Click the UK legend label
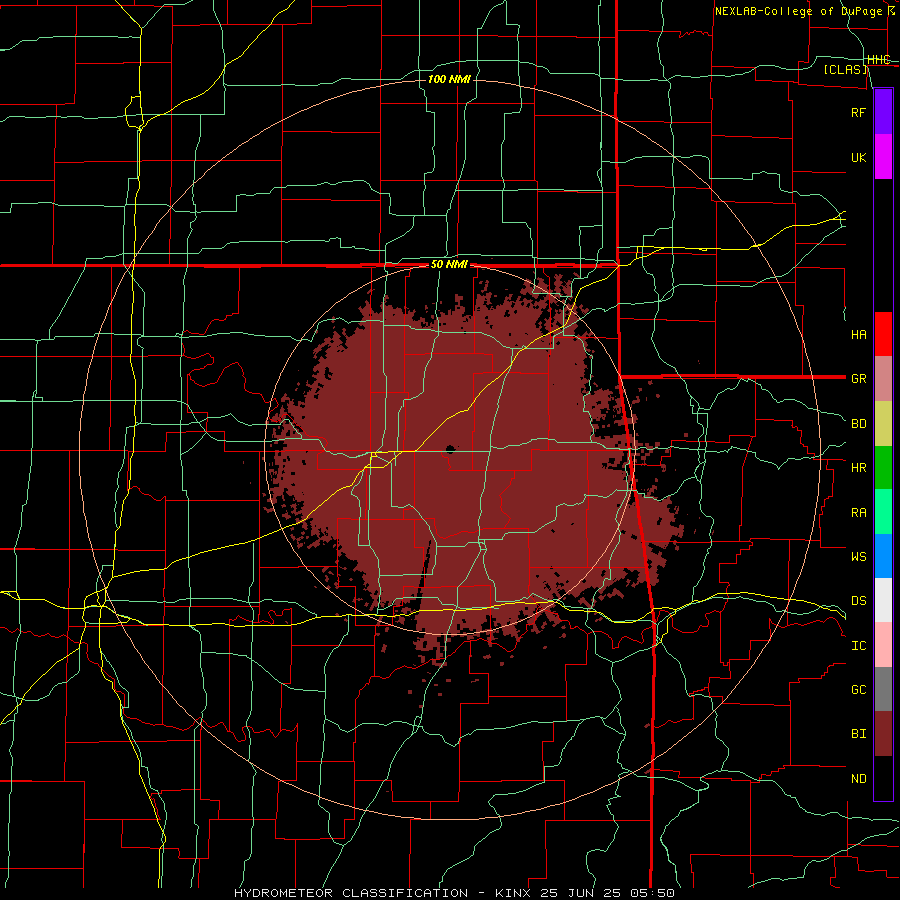 click(858, 157)
